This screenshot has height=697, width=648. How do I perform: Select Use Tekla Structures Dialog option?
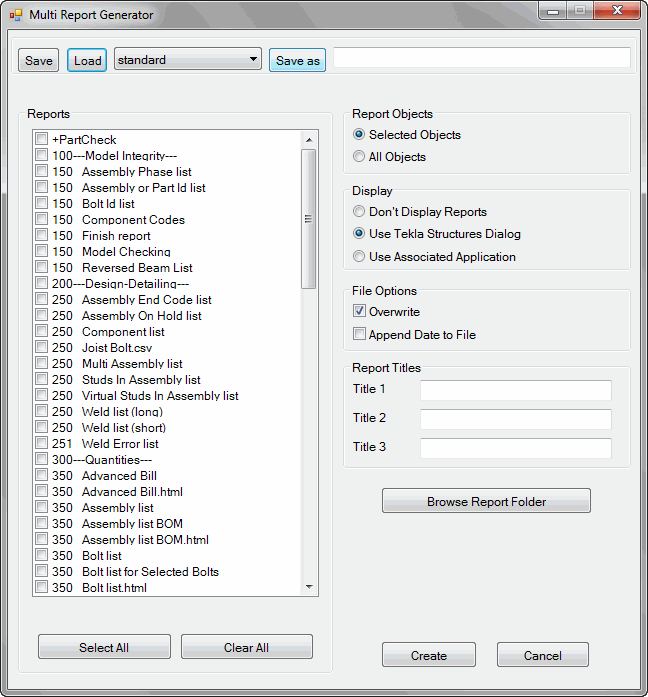[359, 233]
